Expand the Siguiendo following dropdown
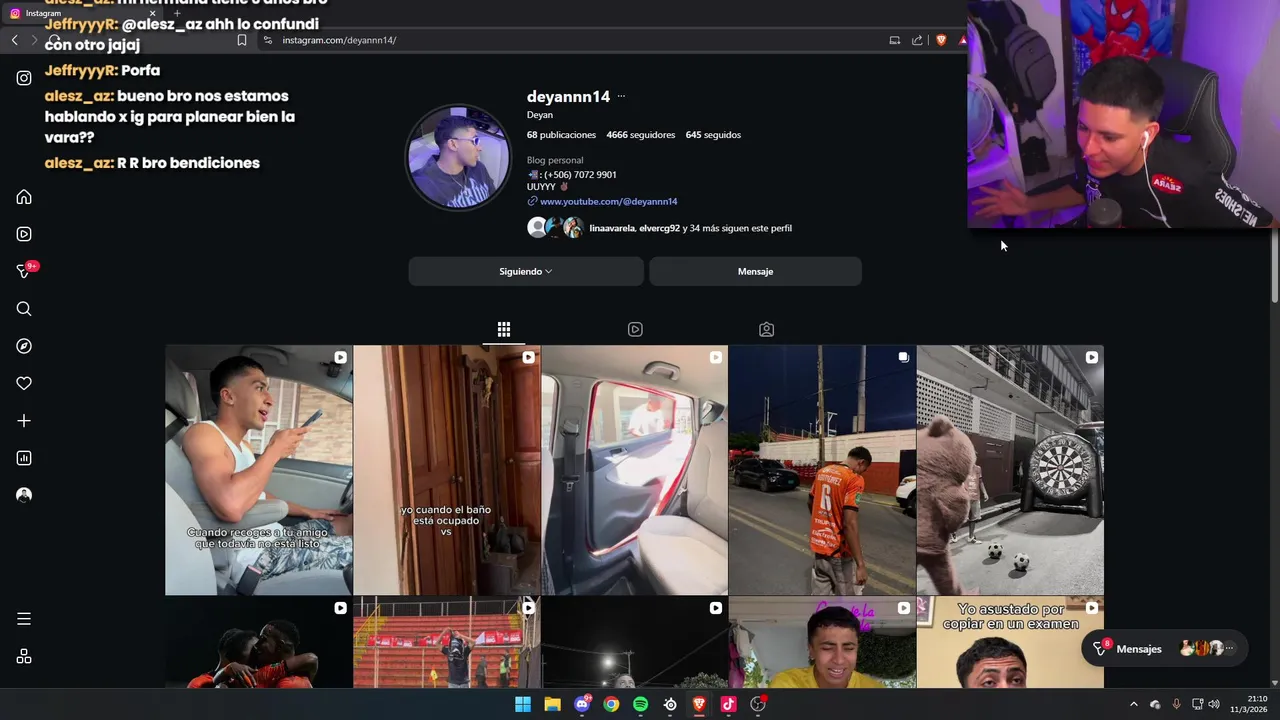The width and height of the screenshot is (1280, 720). pos(526,271)
